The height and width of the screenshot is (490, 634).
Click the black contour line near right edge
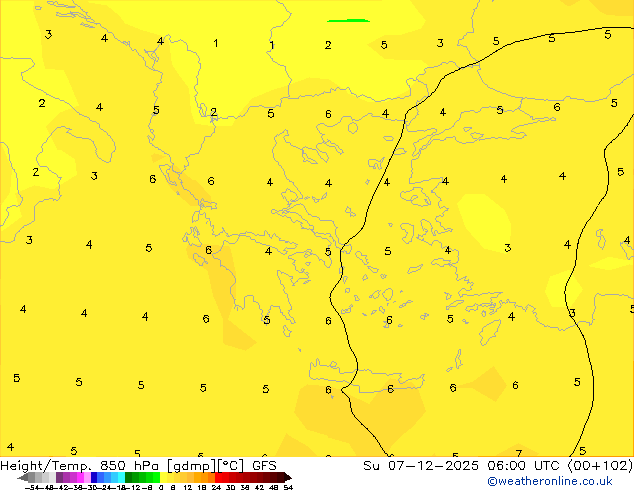click(608, 200)
